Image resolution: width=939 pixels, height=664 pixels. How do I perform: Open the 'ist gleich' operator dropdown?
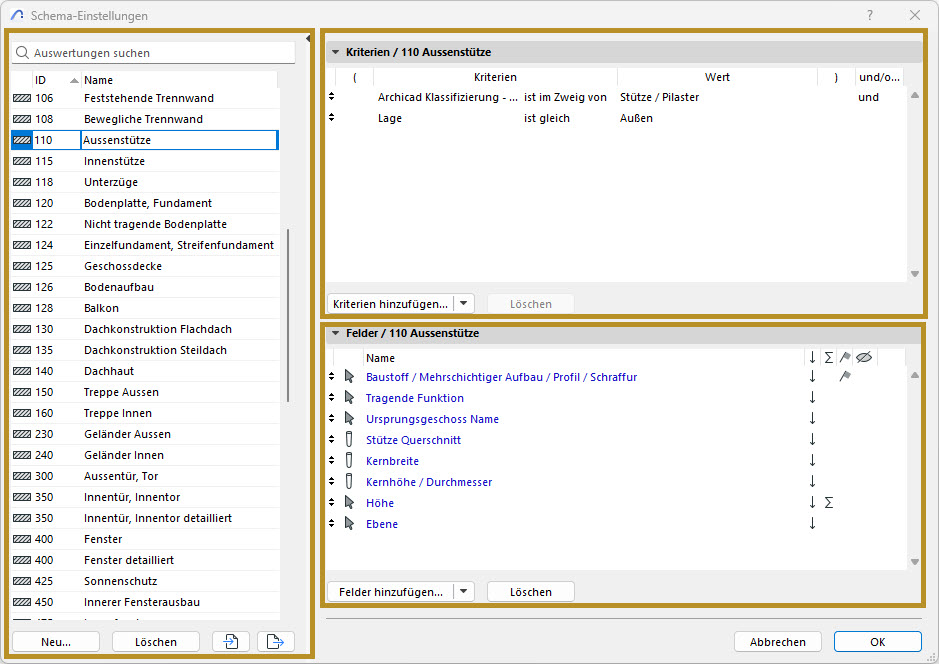(x=547, y=118)
